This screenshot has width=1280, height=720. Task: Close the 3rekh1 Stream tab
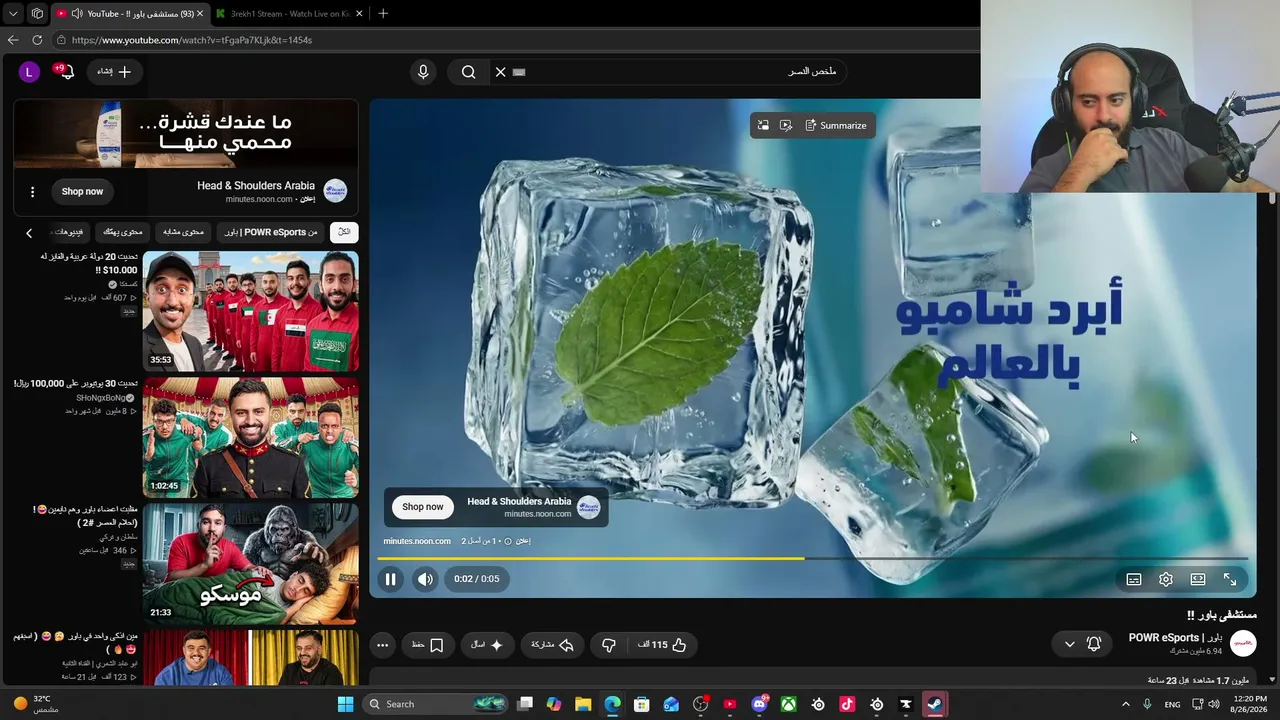tap(359, 13)
